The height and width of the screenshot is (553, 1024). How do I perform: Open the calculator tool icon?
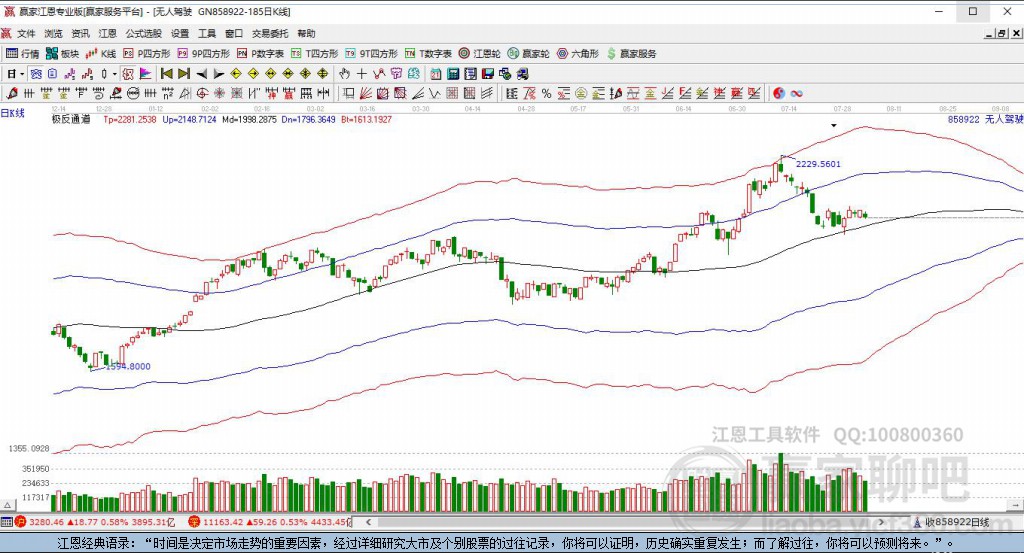tap(453, 74)
